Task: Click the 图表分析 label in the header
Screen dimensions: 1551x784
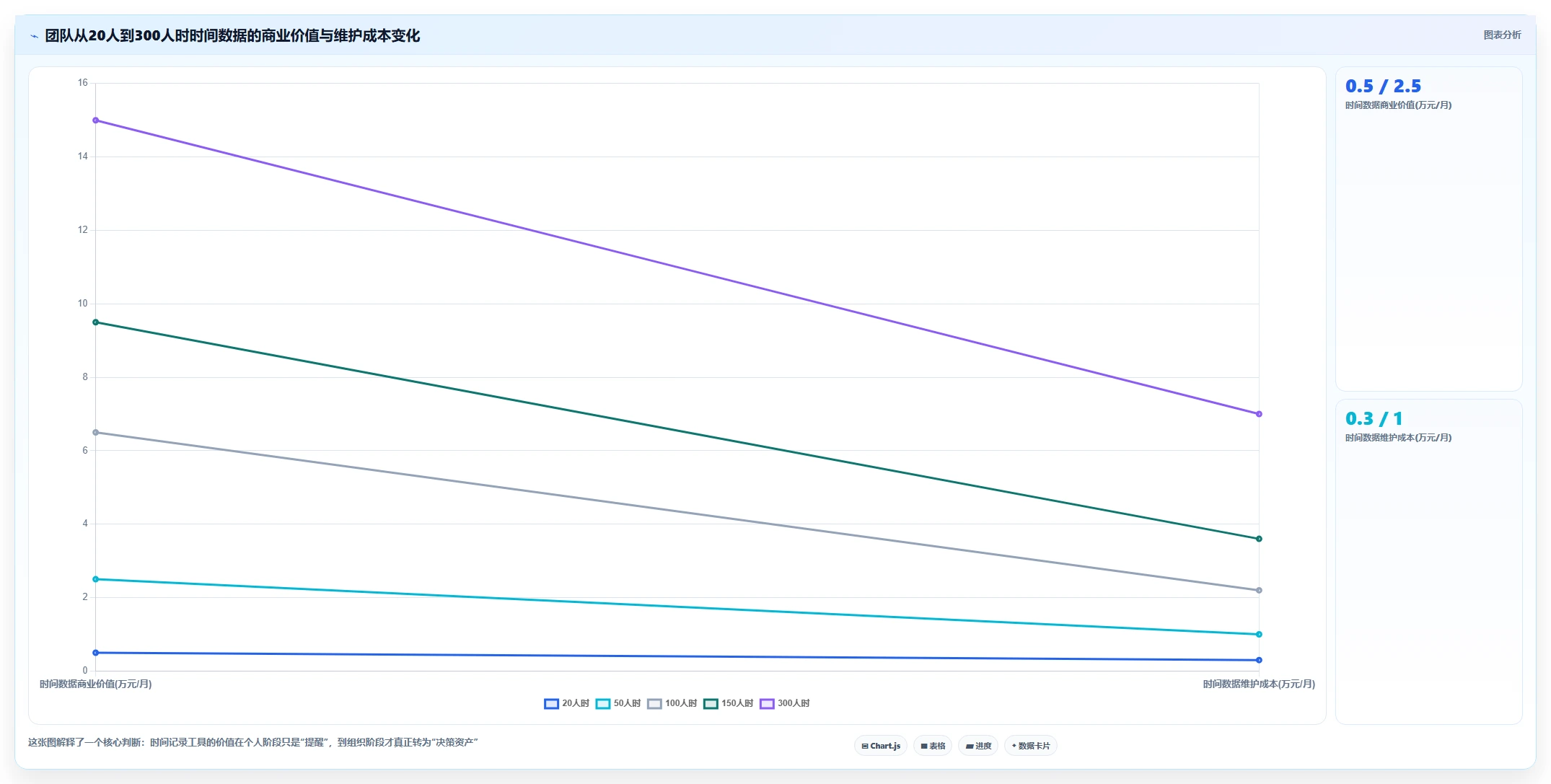Action: pyautogui.click(x=1502, y=35)
